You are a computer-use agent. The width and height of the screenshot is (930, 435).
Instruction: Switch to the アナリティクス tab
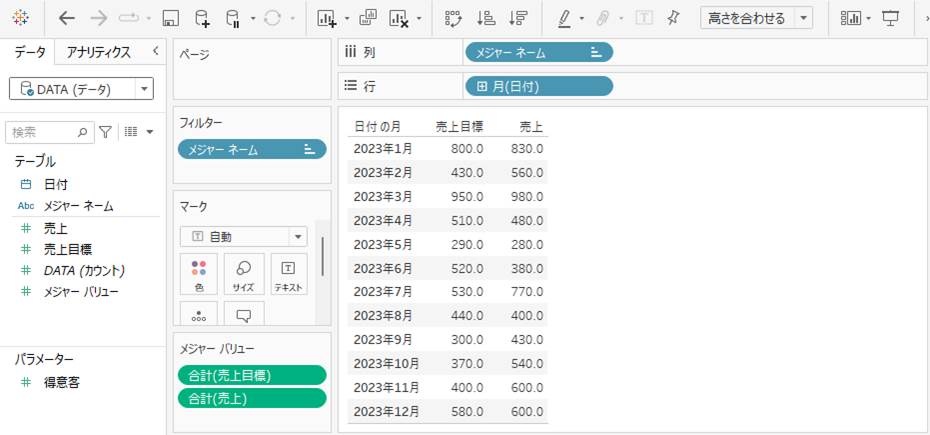(x=98, y=52)
